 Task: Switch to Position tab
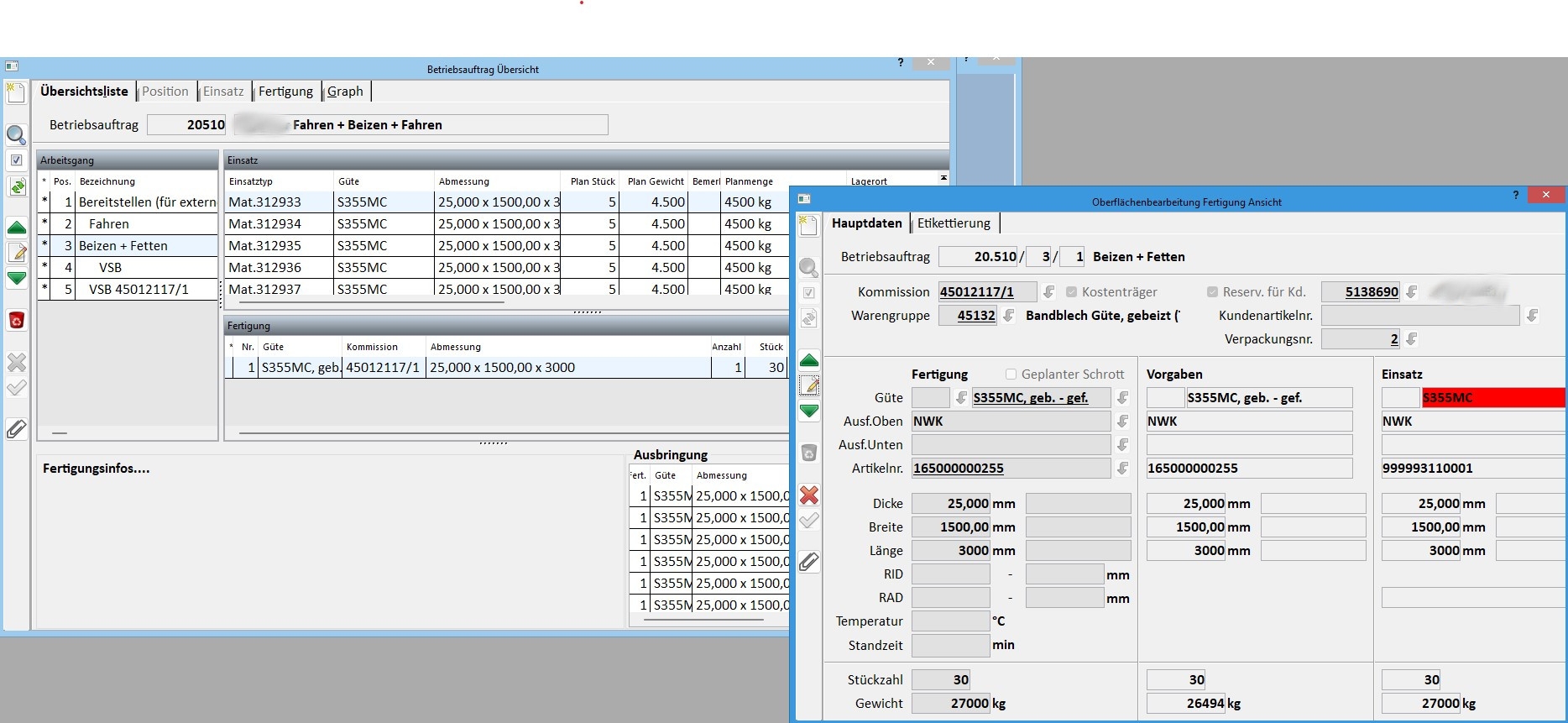click(x=165, y=92)
